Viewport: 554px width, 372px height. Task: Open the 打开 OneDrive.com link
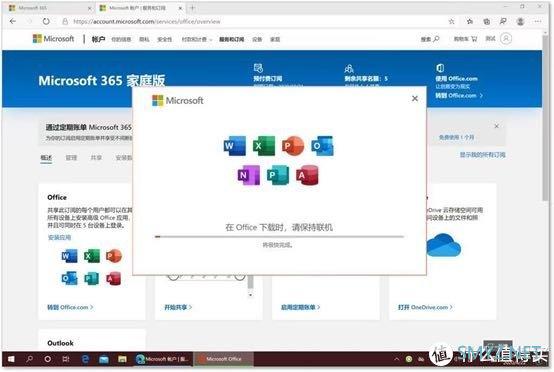[425, 307]
